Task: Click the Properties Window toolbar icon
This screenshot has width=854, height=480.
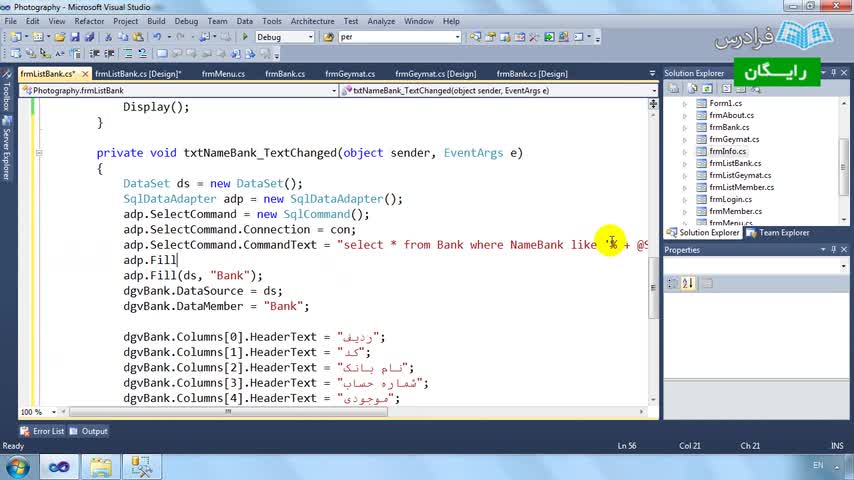Action: (x=490, y=37)
